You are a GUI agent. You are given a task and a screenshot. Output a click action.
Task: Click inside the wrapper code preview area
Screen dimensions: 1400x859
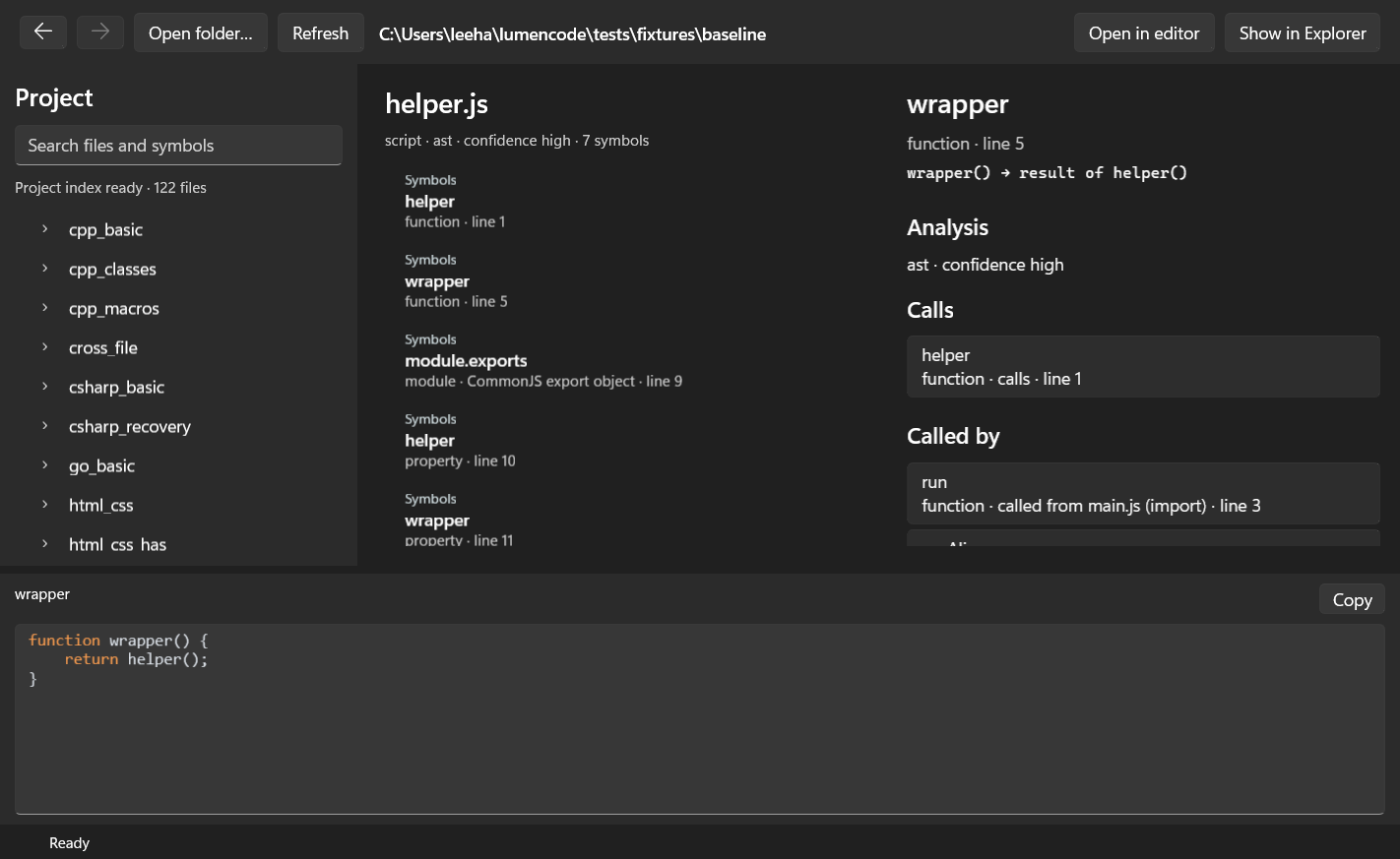pyautogui.click(x=700, y=719)
